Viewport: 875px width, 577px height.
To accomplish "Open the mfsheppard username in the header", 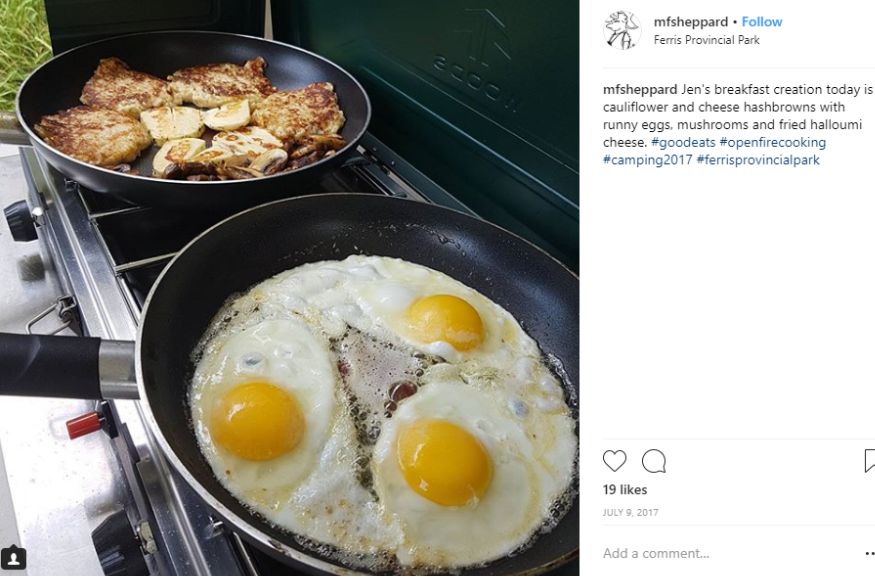I will click(690, 22).
